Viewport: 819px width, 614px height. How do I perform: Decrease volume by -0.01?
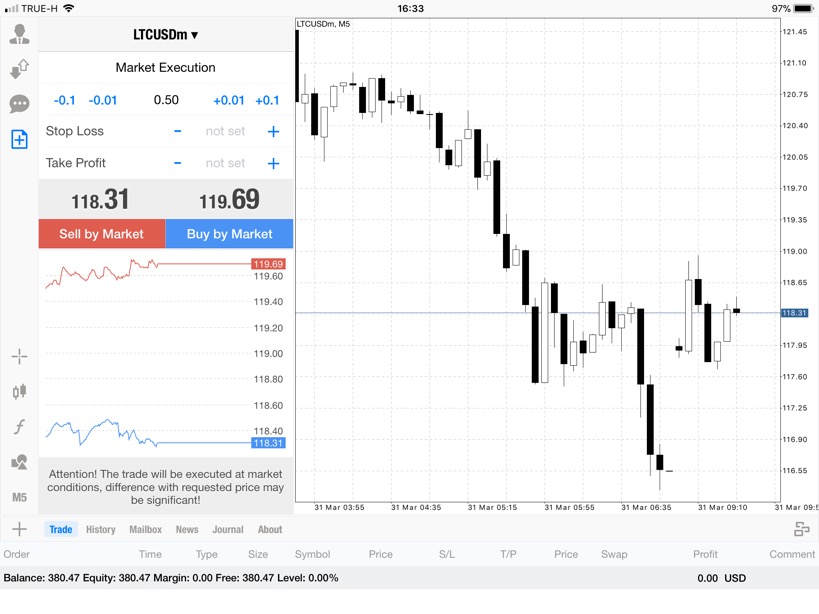[x=103, y=100]
